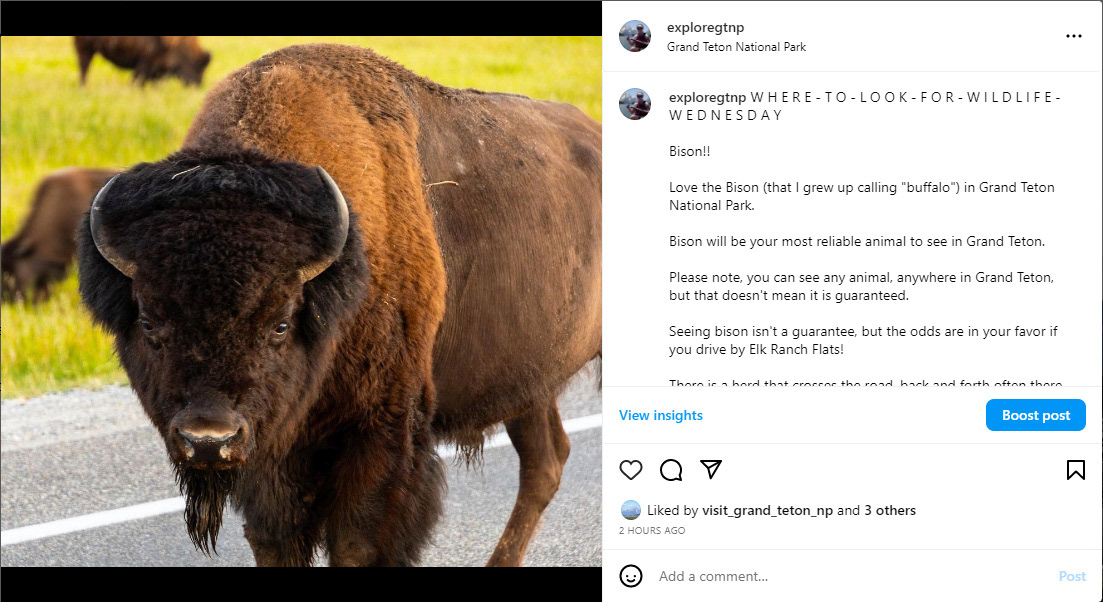Open visit_grand_teton_np profile from likes
This screenshot has width=1103, height=602.
768,510
